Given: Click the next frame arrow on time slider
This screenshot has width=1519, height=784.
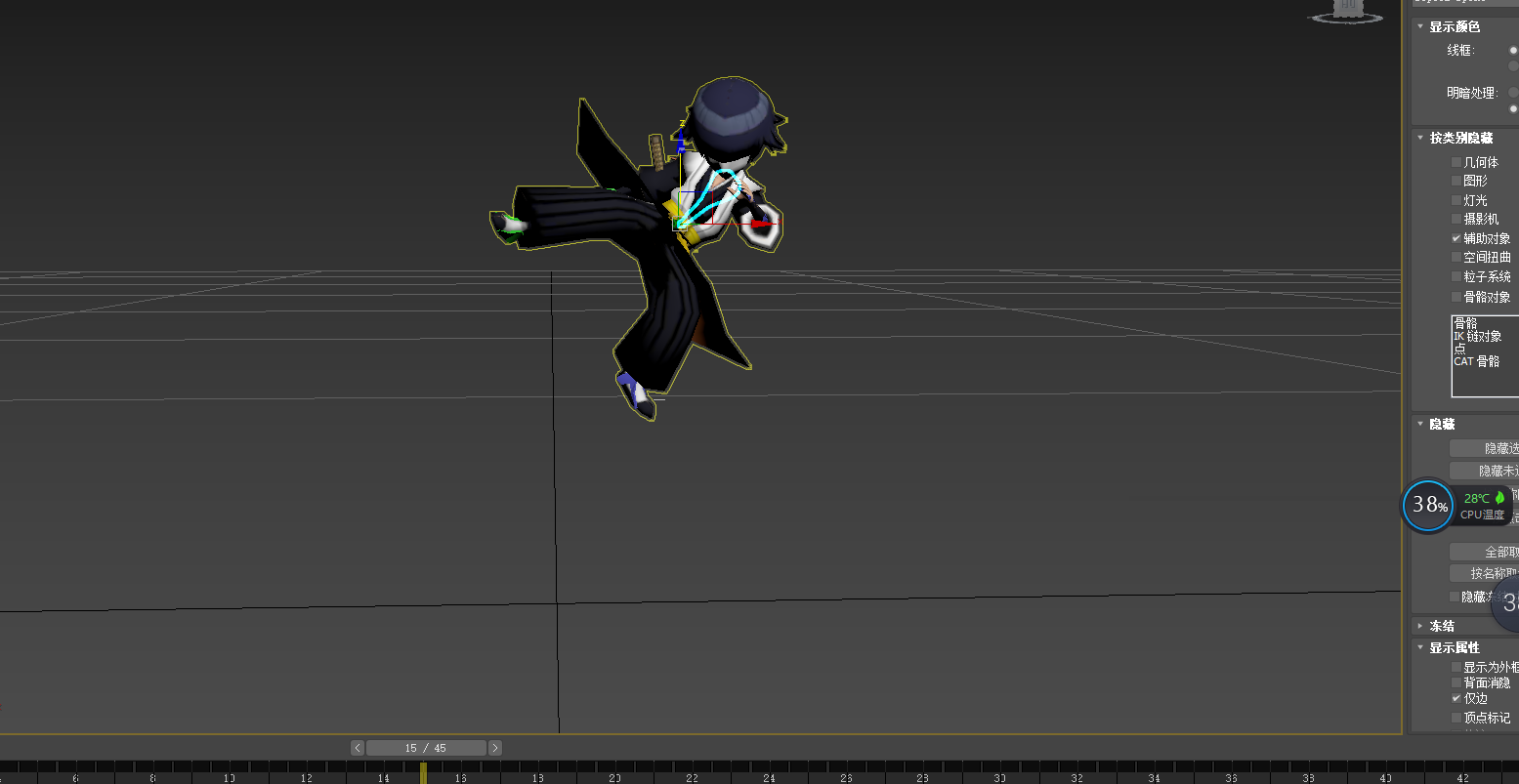Looking at the screenshot, I should pos(495,748).
